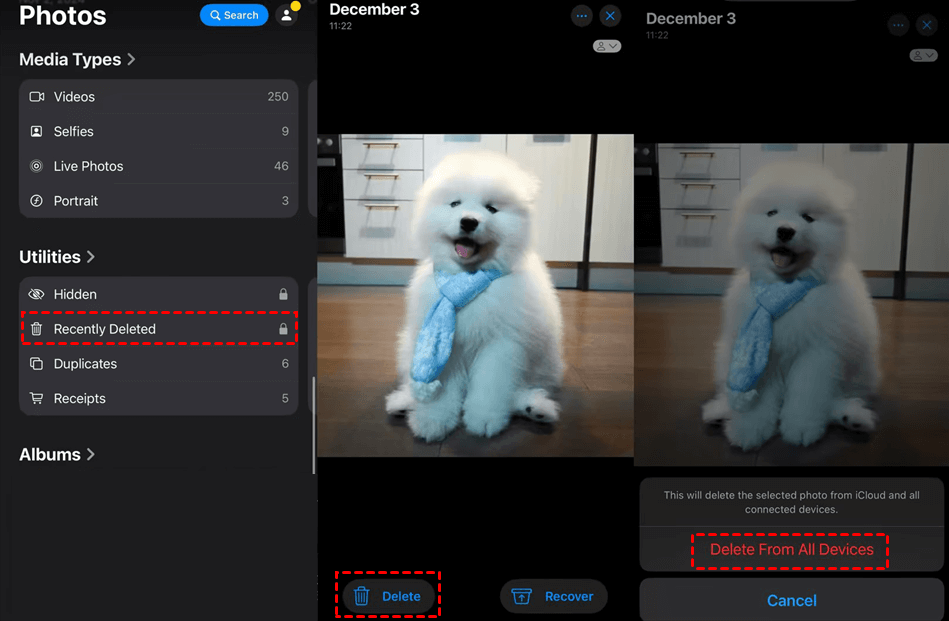Click the Videos camera icon

pyautogui.click(x=37, y=97)
